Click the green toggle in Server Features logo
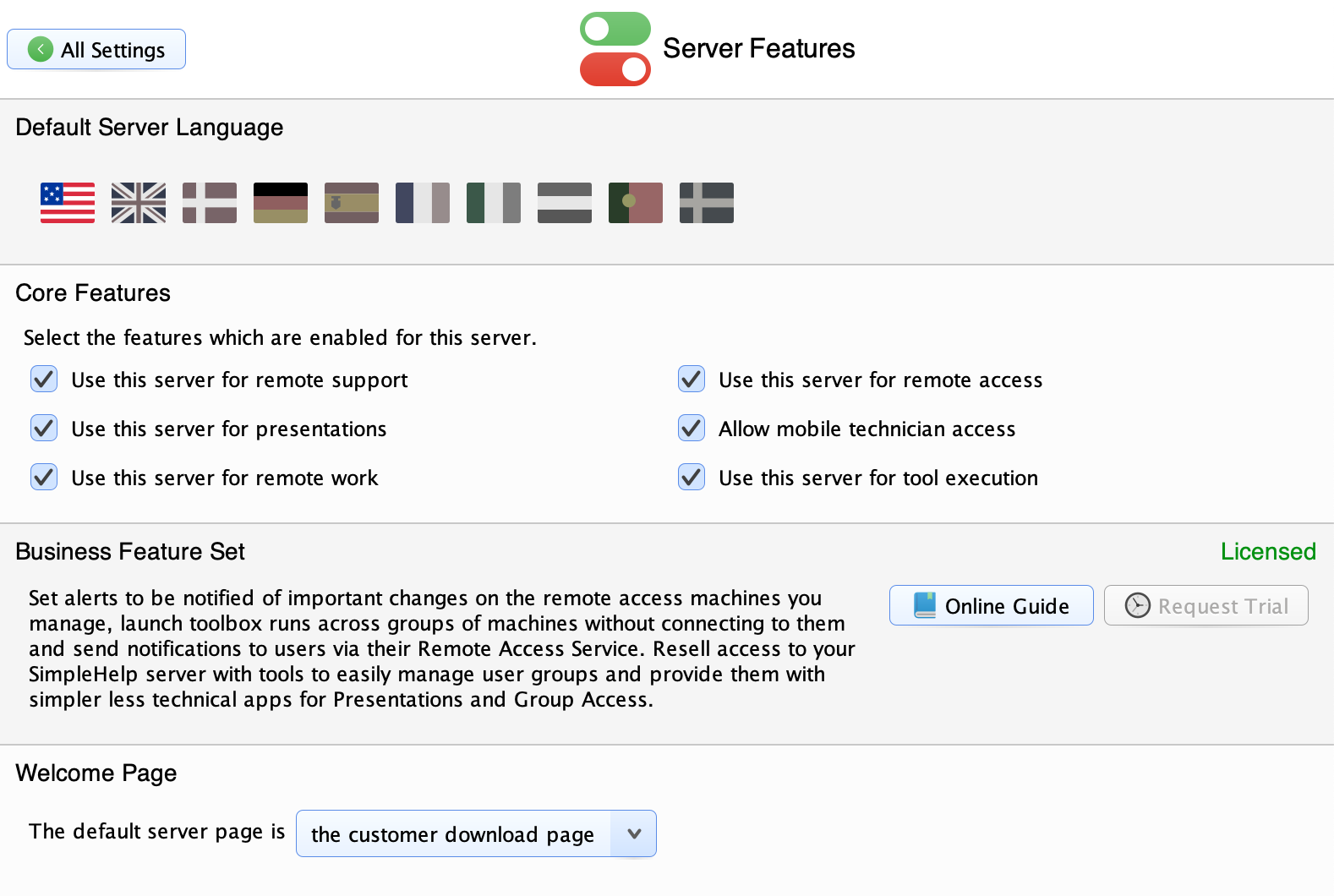 coord(615,29)
